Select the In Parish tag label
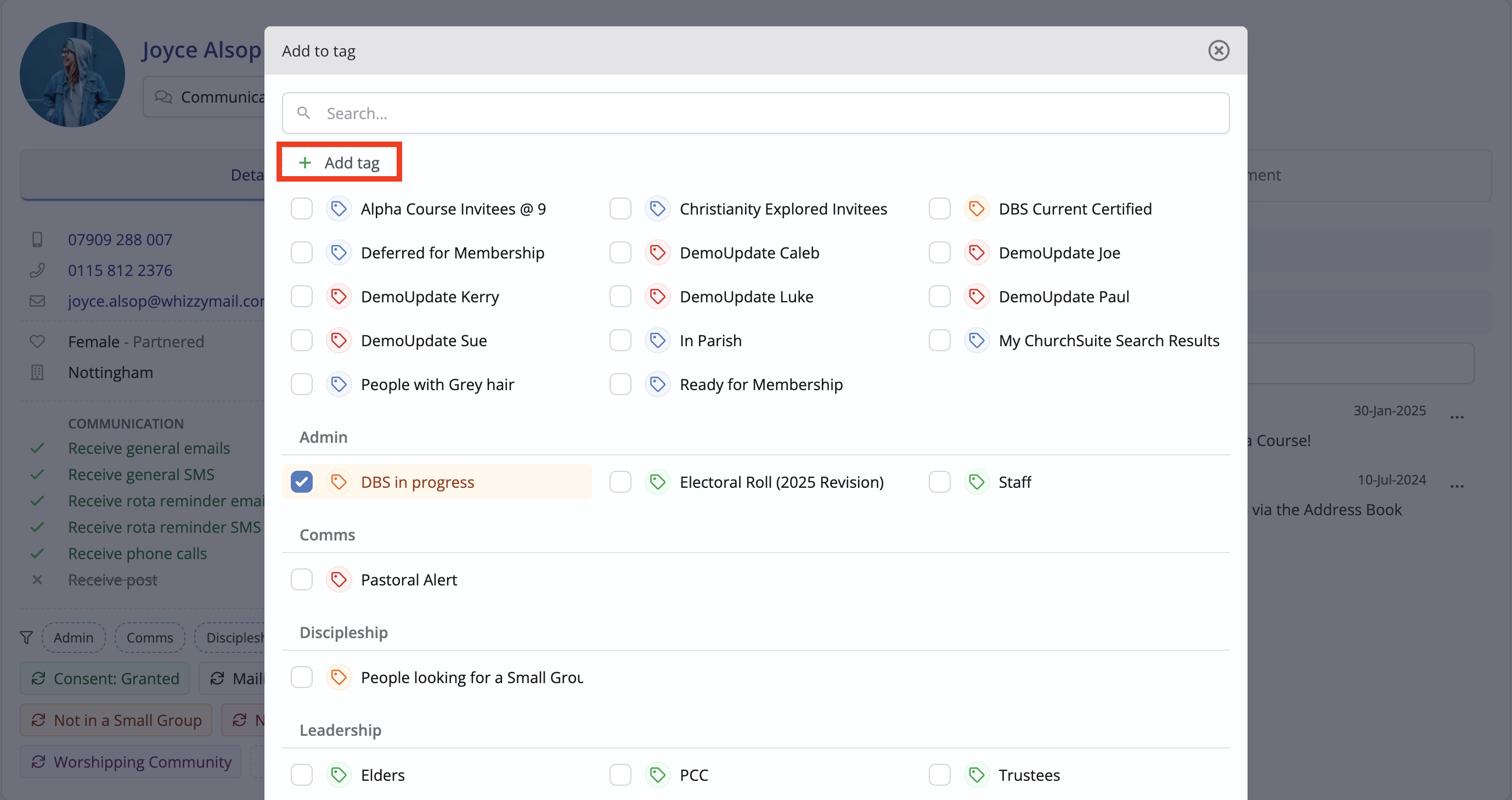The width and height of the screenshot is (1512, 800). (710, 340)
